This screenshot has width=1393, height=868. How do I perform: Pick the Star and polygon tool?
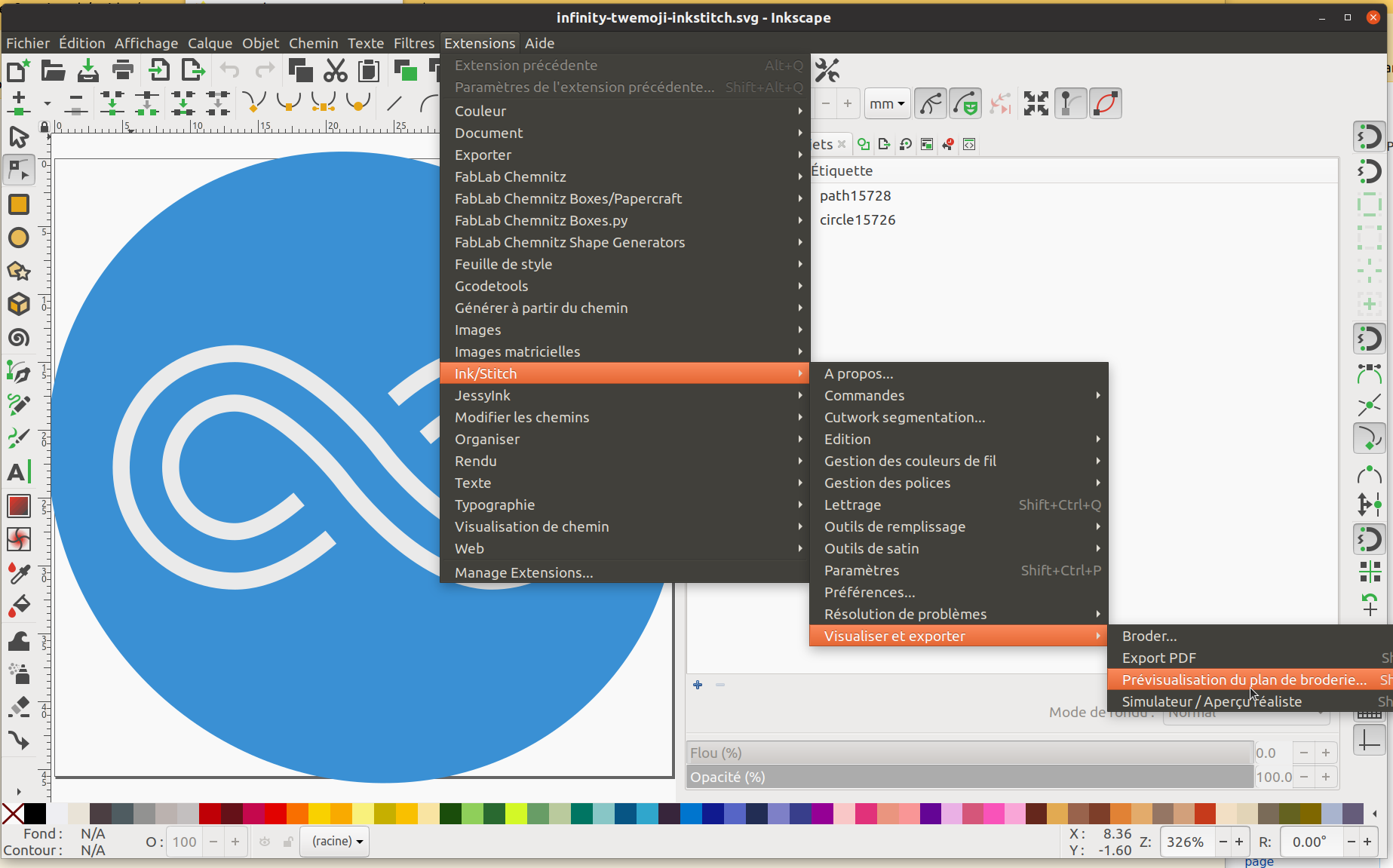[x=19, y=271]
